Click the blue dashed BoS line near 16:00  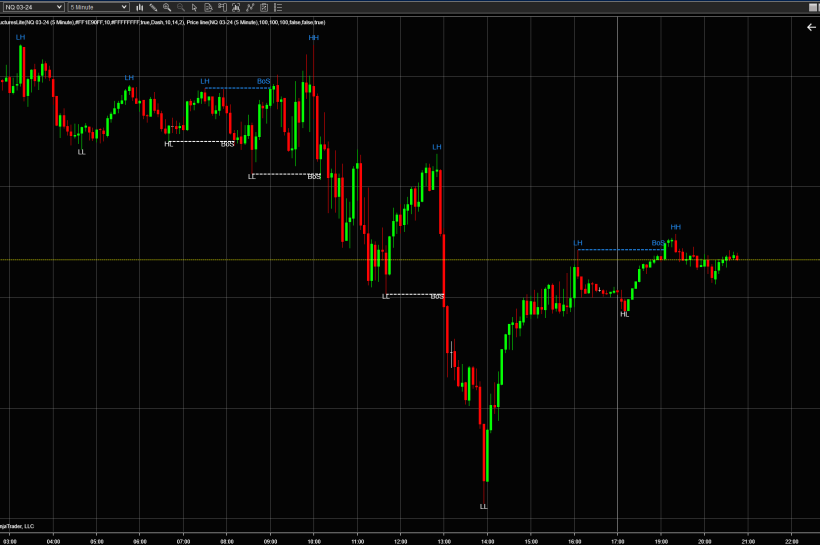click(615, 249)
